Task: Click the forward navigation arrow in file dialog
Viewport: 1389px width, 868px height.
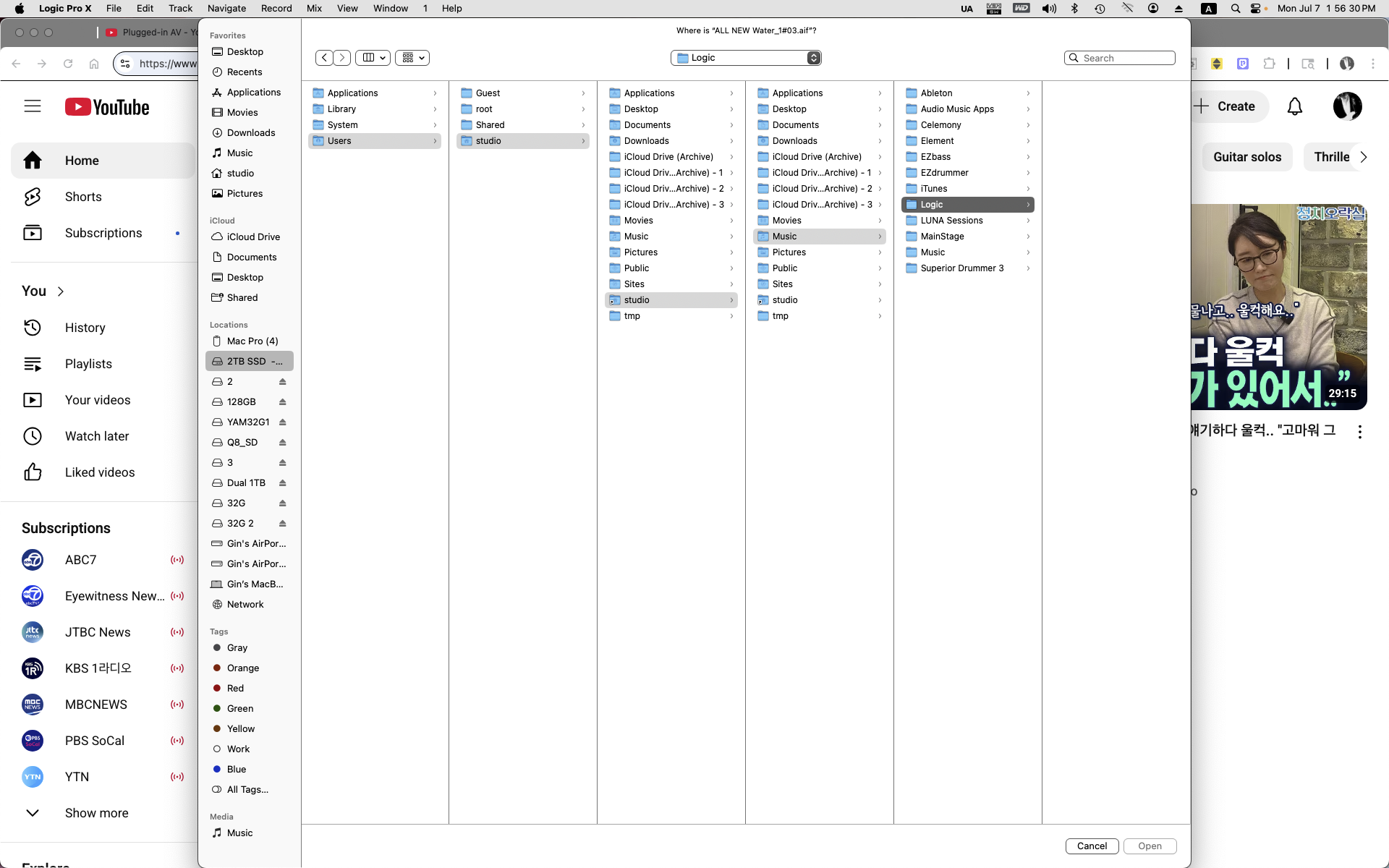Action: point(342,58)
